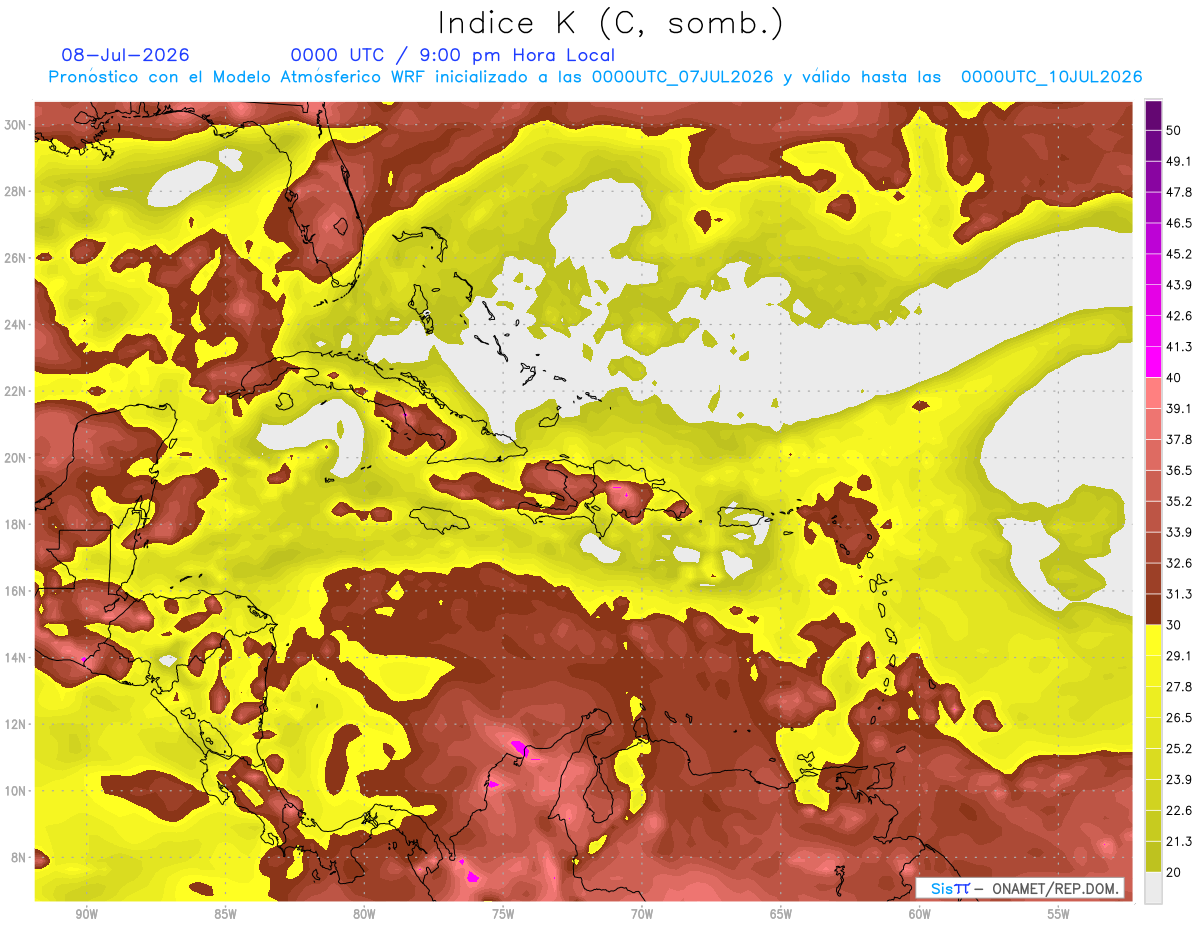1200x927 pixels.
Task: Click the "14N" latitude axis label
Action: tap(16, 658)
